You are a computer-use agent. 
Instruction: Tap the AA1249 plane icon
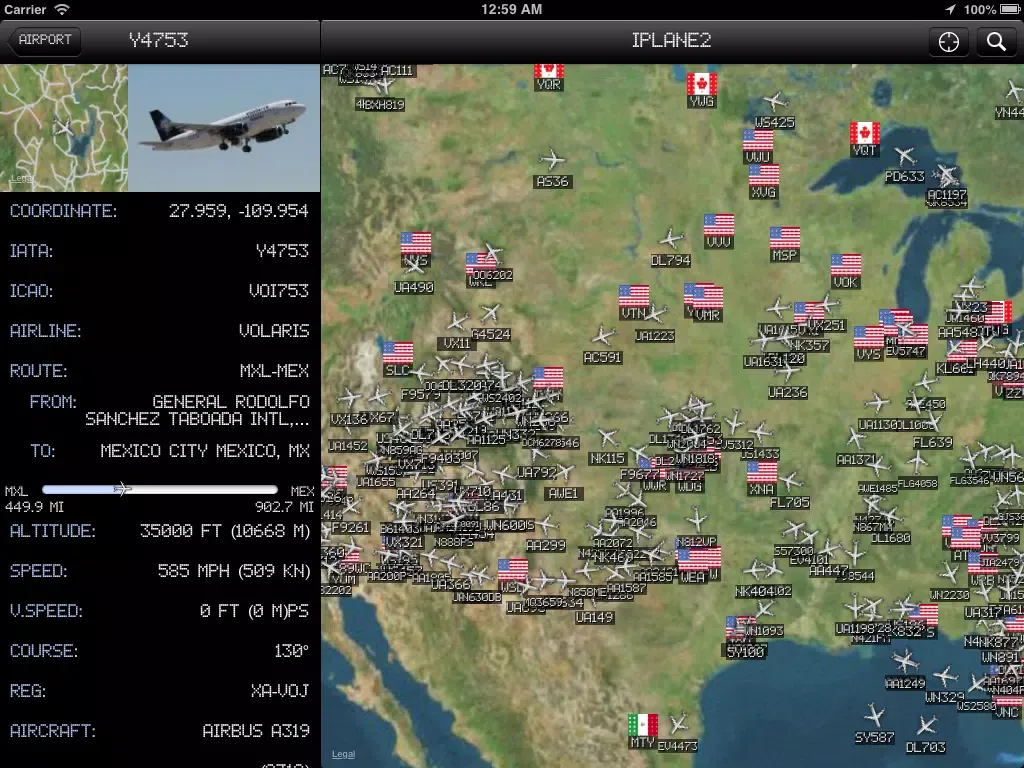(905, 662)
